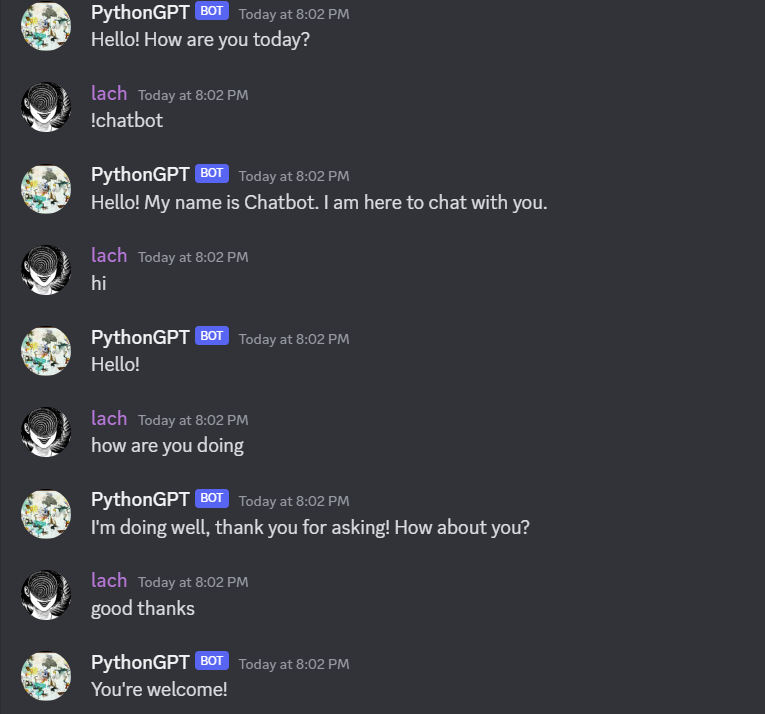Open lach's avatar beside 'good thanks' message
This screenshot has width=765, height=714.
(46, 595)
